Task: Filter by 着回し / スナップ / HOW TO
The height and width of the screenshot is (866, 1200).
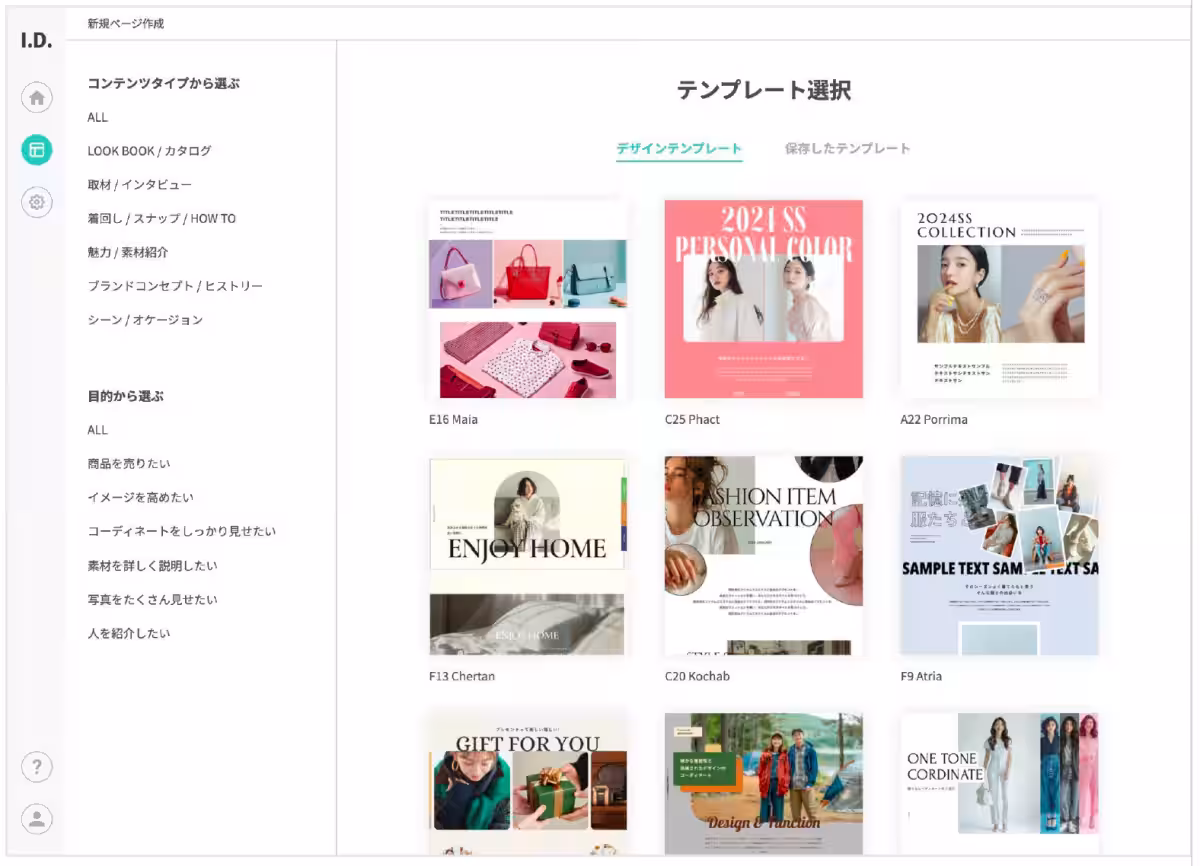Action: tap(161, 218)
